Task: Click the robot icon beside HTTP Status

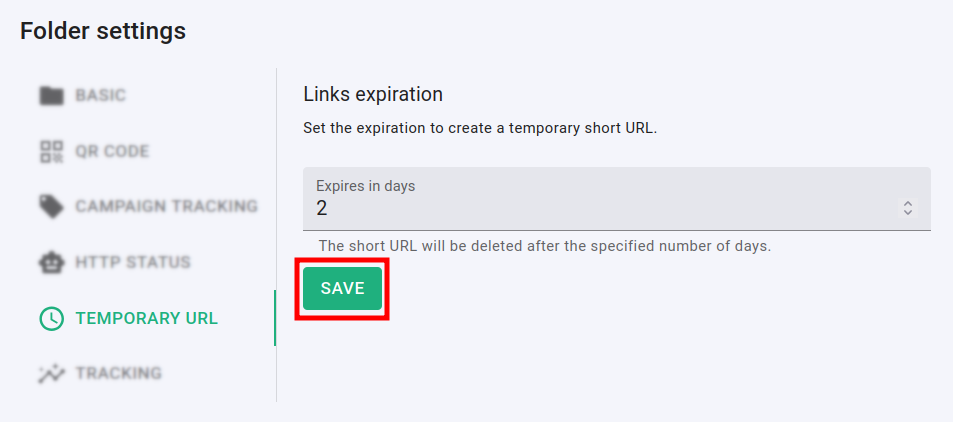Action: (x=51, y=263)
